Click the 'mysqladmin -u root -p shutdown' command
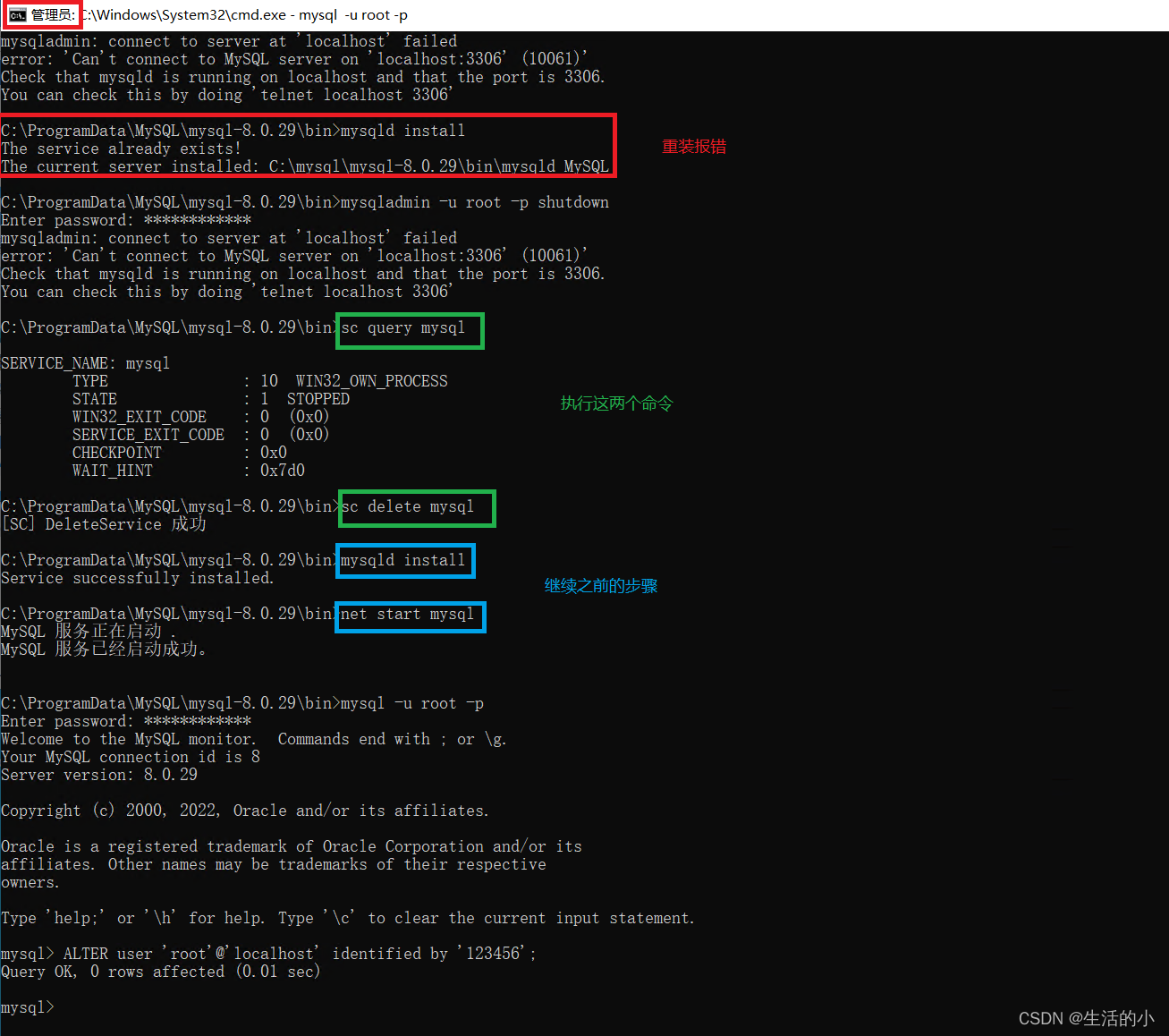 coord(475,202)
